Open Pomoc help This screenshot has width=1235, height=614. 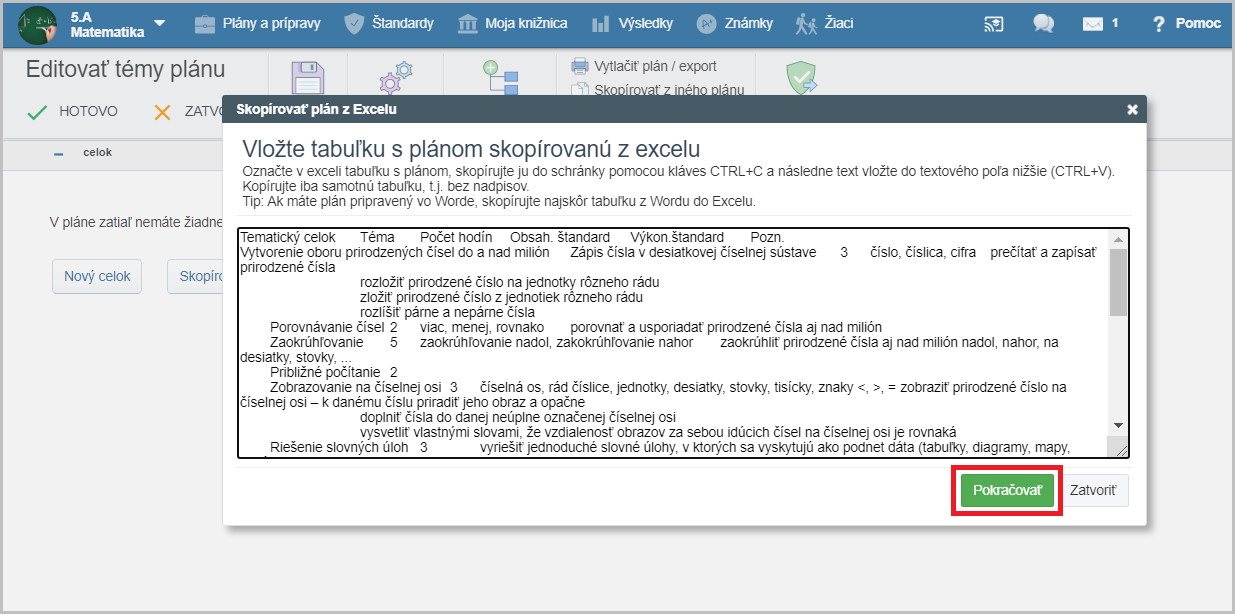click(x=1186, y=24)
